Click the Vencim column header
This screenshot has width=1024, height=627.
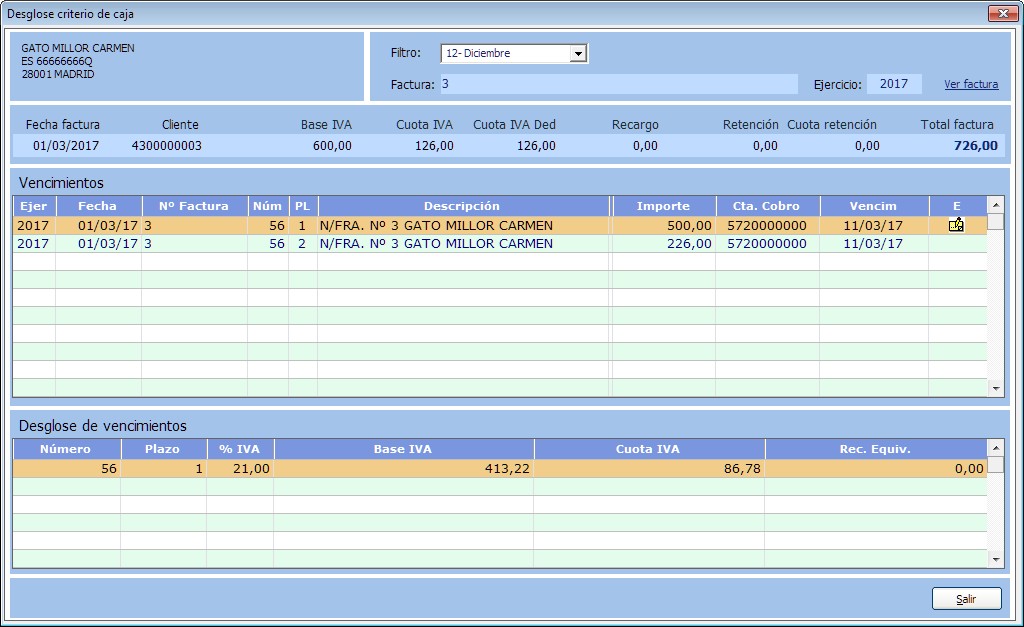(x=874, y=206)
